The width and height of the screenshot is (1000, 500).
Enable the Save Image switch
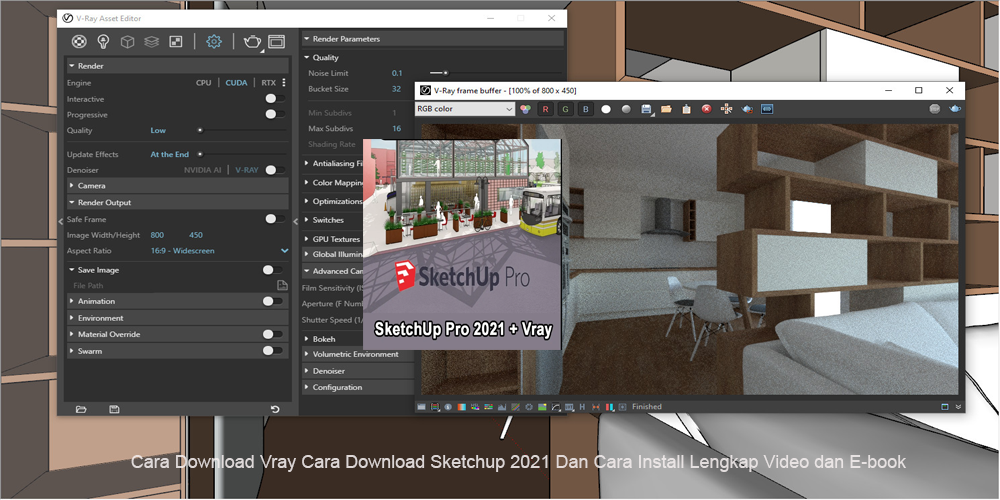272,270
